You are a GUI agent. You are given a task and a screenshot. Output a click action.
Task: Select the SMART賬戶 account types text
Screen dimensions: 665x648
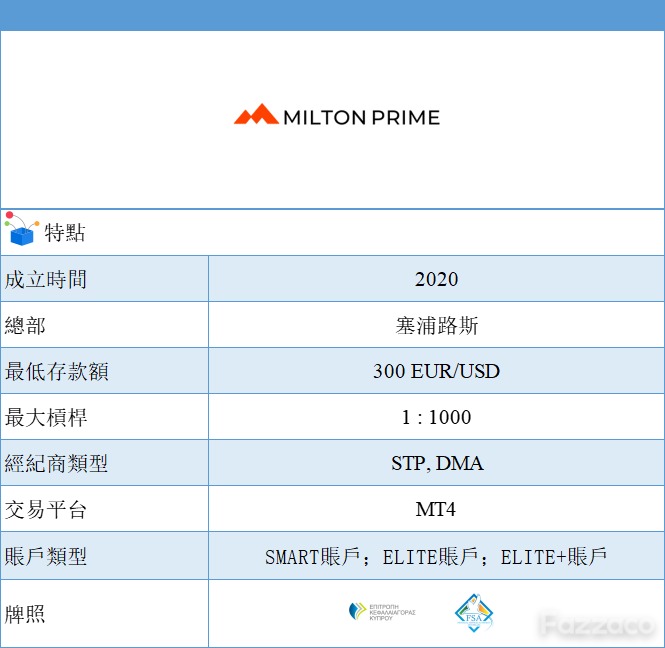click(x=436, y=557)
